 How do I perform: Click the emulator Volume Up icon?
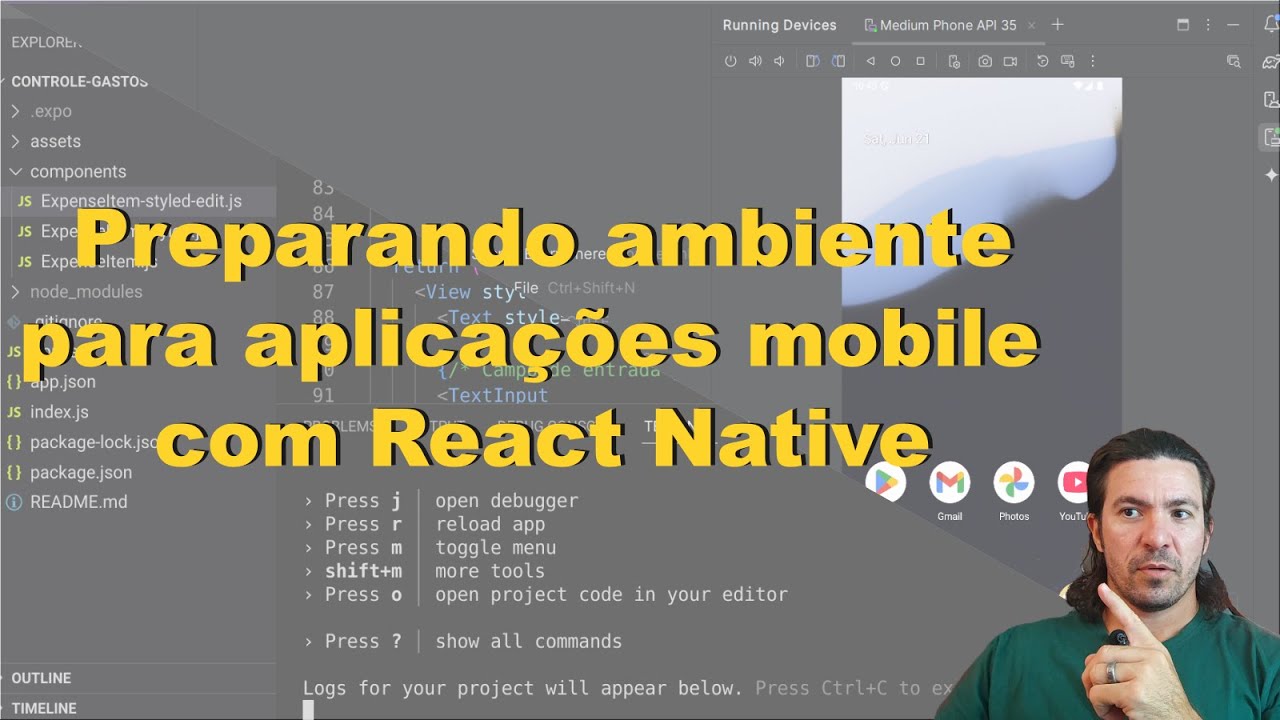pyautogui.click(x=755, y=61)
